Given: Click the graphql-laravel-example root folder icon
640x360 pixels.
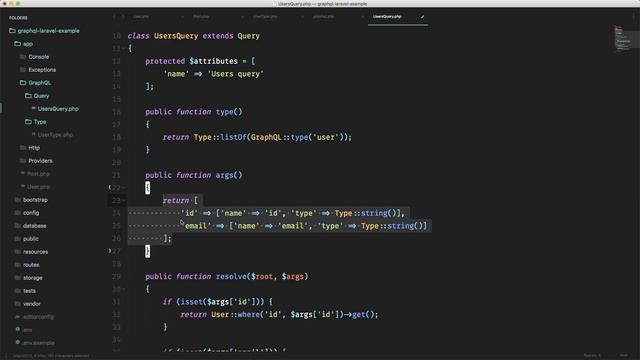Looking at the screenshot, I should [12, 31].
